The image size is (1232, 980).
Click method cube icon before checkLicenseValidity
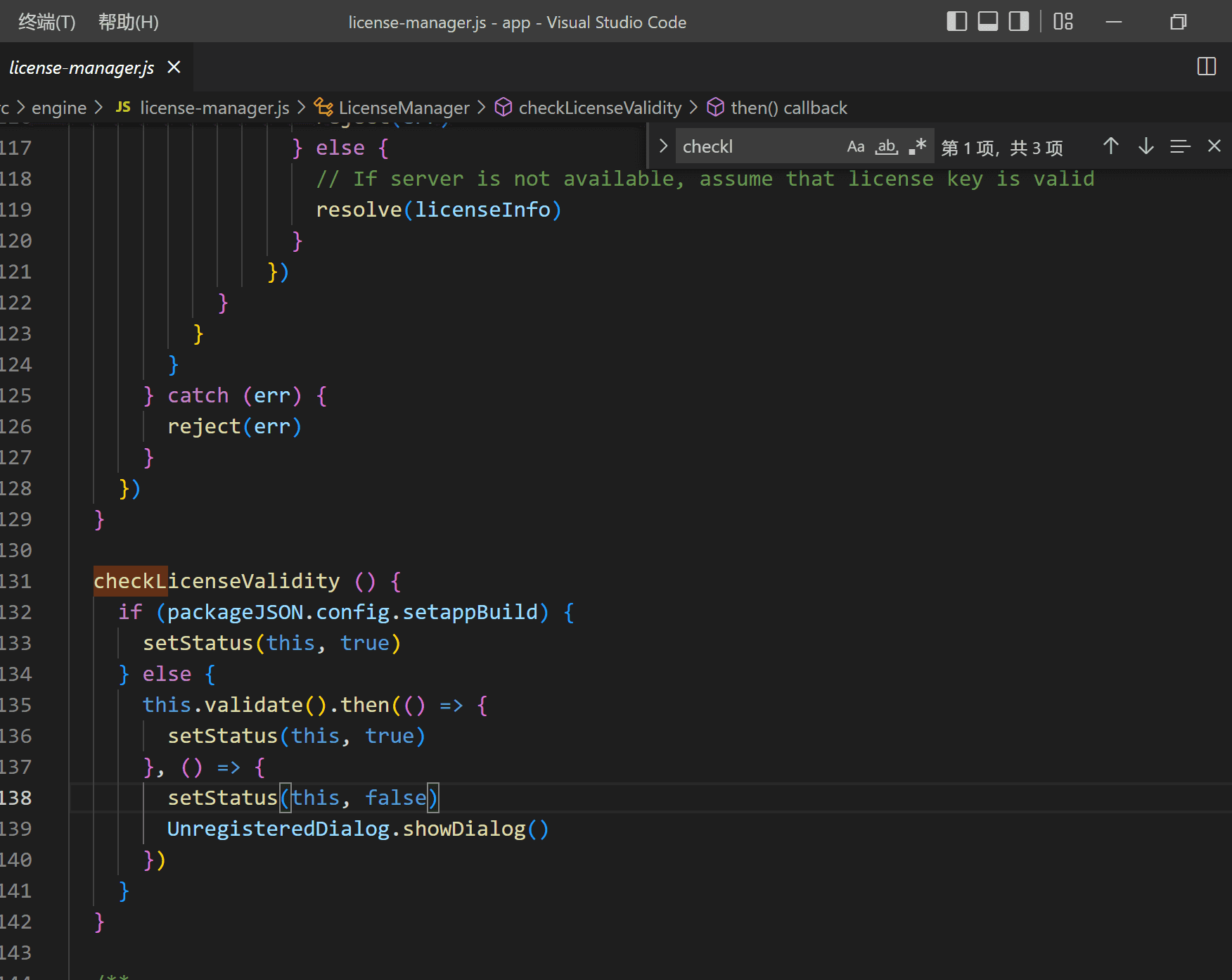pyautogui.click(x=503, y=107)
